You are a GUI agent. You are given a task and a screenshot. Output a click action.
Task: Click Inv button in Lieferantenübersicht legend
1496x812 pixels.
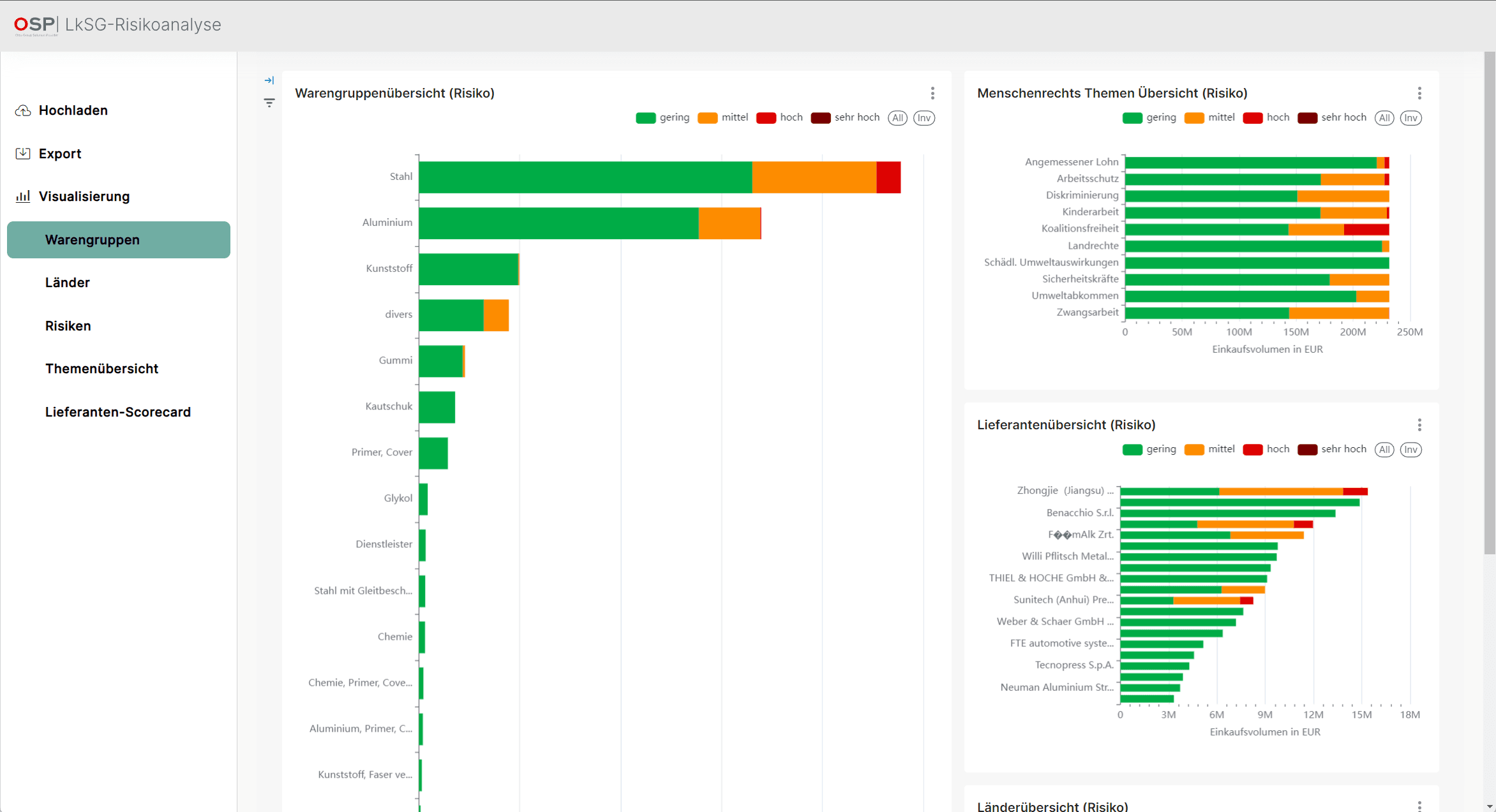click(1411, 450)
